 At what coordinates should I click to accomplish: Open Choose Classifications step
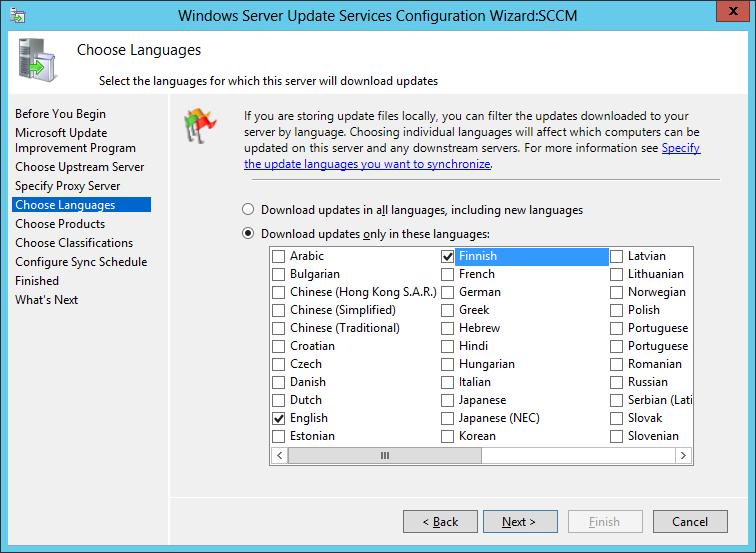[74, 243]
